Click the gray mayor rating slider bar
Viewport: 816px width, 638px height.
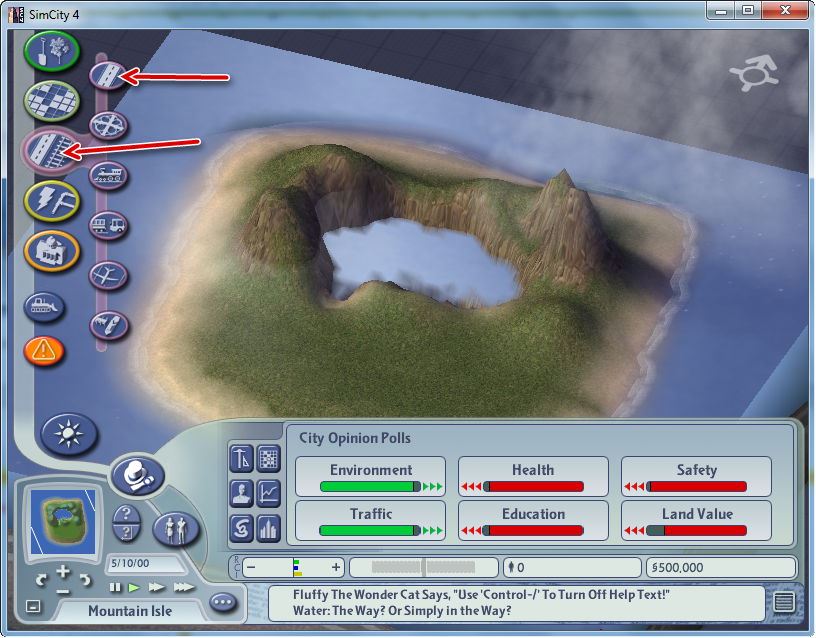423,567
